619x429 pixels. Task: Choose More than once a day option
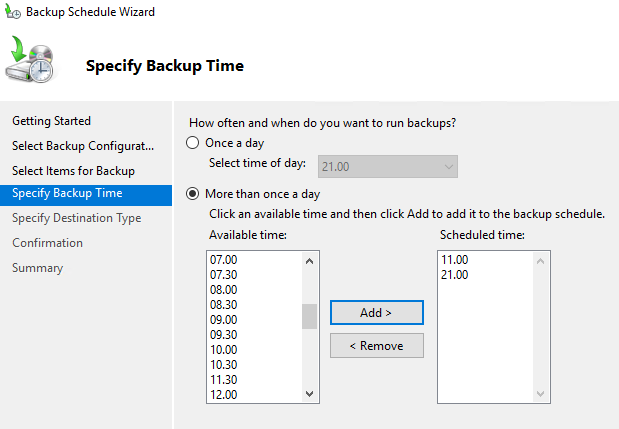click(x=194, y=194)
